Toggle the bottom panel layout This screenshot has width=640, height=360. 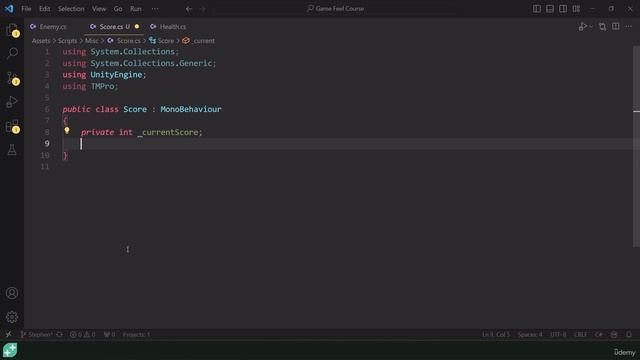(x=550, y=9)
